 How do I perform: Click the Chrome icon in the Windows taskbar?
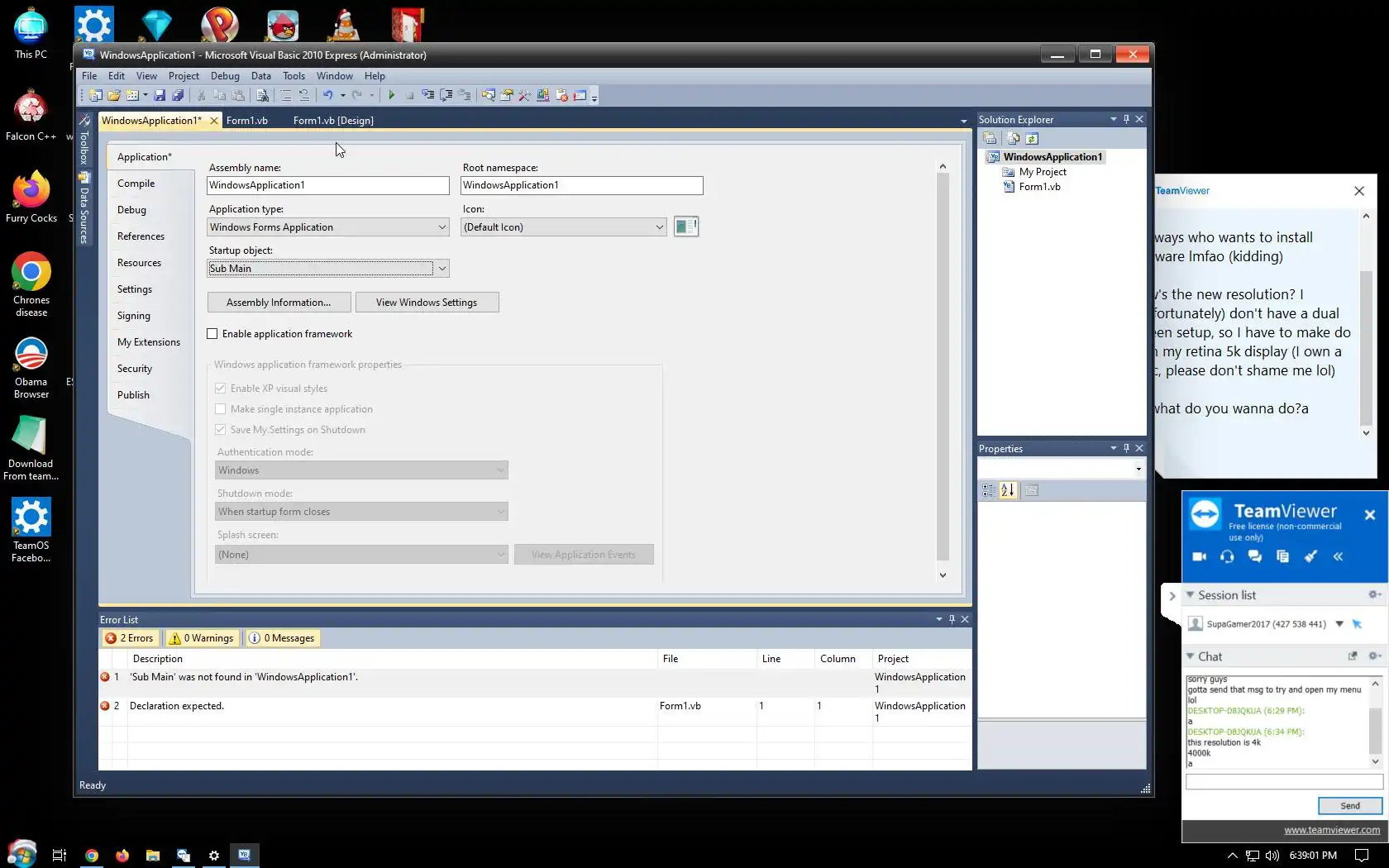coord(92,856)
